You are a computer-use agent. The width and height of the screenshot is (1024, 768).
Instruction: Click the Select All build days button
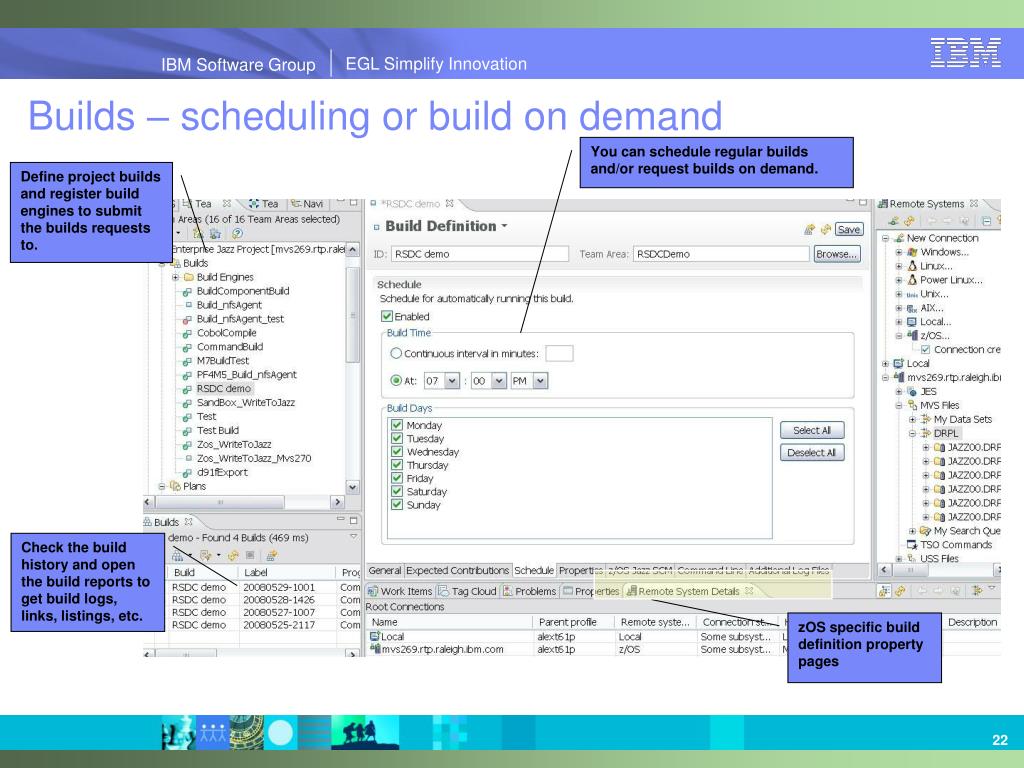pyautogui.click(x=812, y=430)
